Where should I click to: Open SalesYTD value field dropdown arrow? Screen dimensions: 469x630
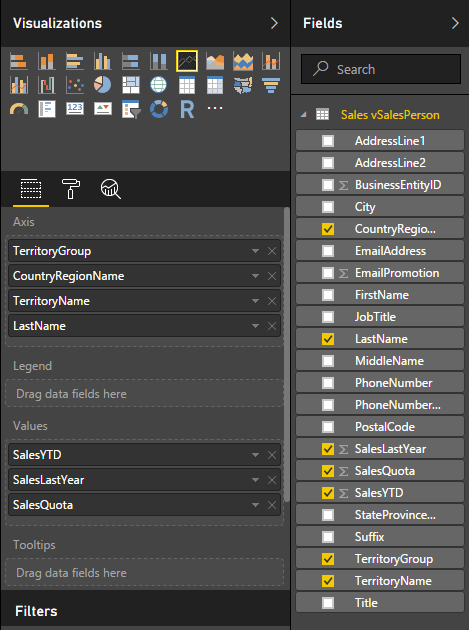click(x=255, y=455)
